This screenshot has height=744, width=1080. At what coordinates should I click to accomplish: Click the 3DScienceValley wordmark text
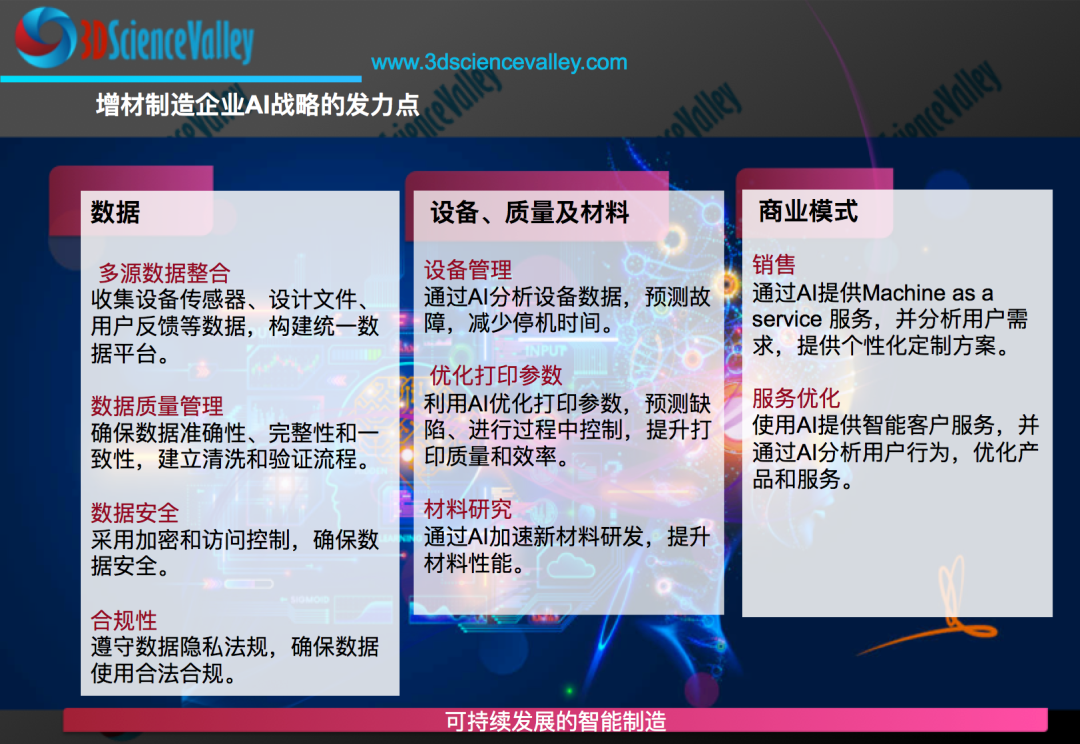[x=167, y=40]
